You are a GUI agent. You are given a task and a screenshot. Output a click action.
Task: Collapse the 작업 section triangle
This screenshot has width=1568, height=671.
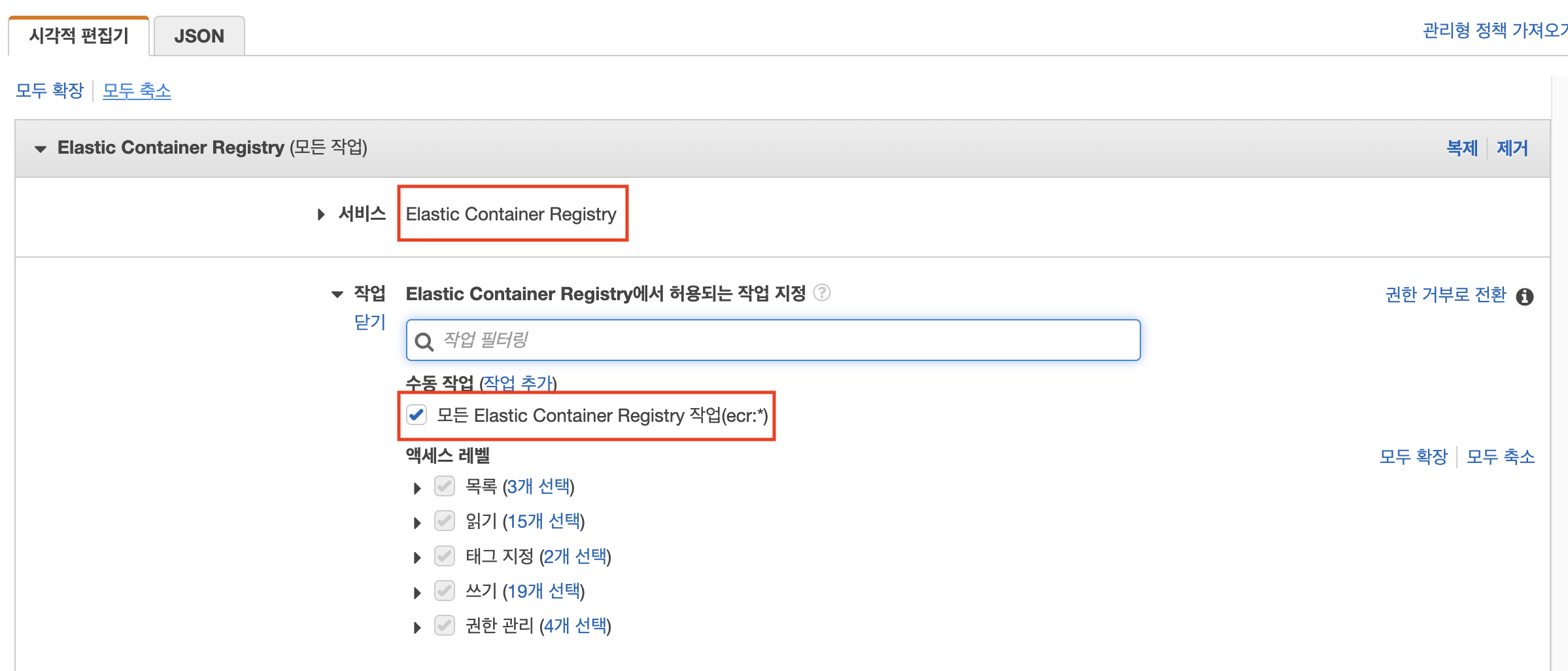pos(337,294)
